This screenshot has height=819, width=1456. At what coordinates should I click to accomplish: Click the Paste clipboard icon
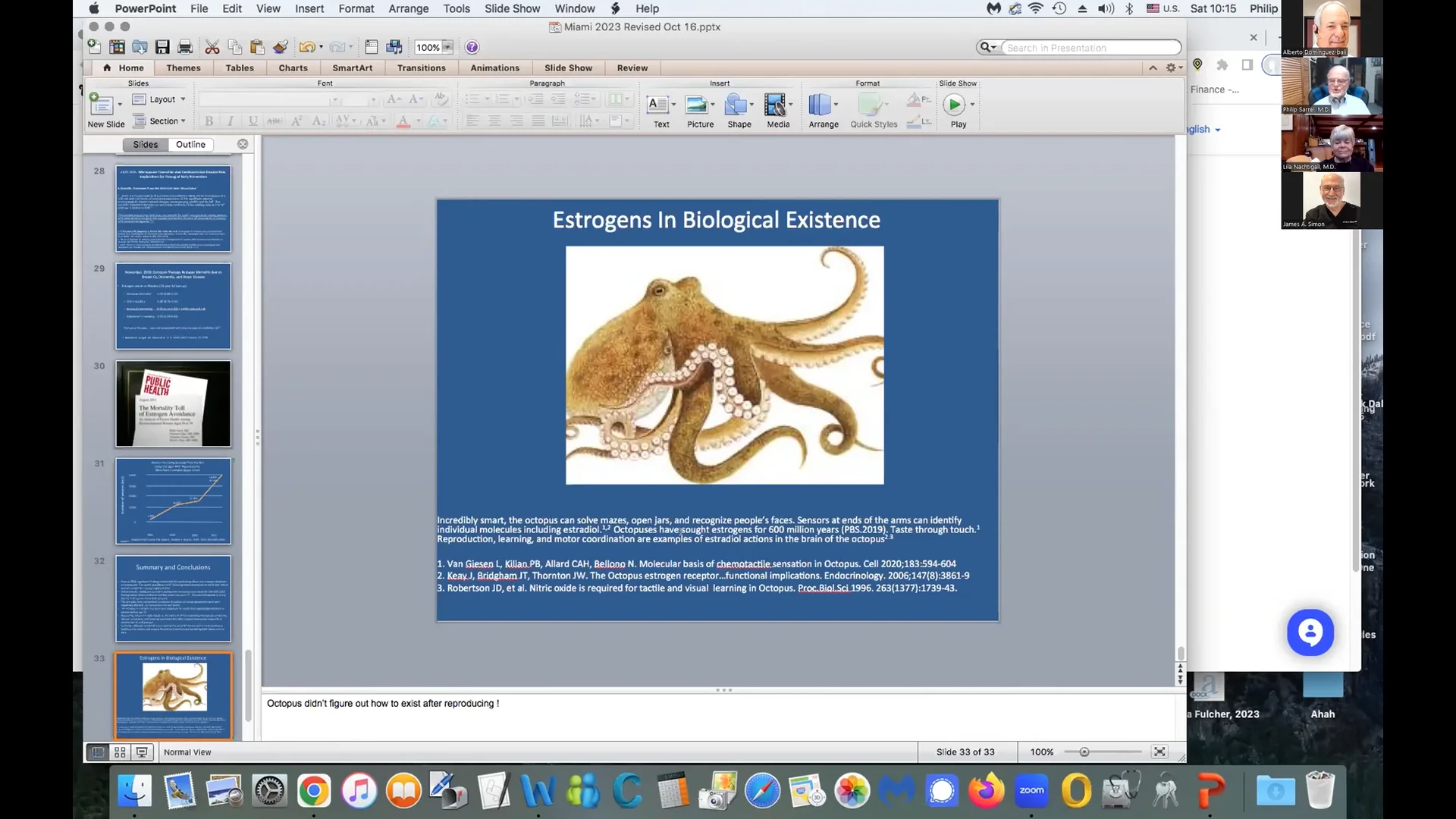258,47
